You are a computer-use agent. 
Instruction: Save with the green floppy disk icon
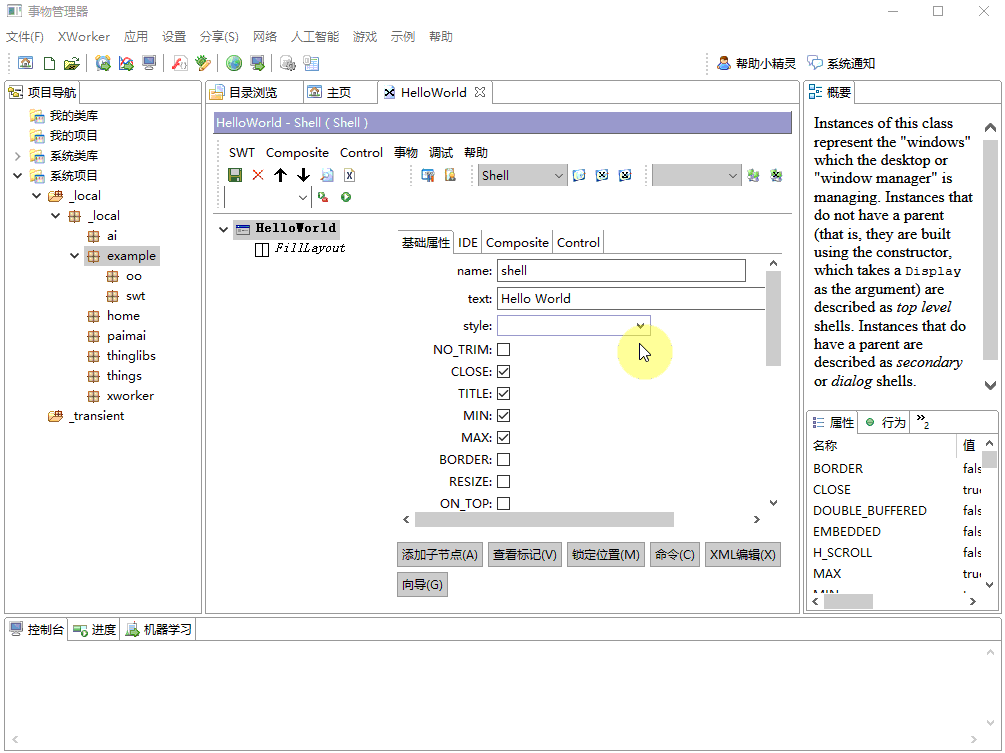click(235, 175)
